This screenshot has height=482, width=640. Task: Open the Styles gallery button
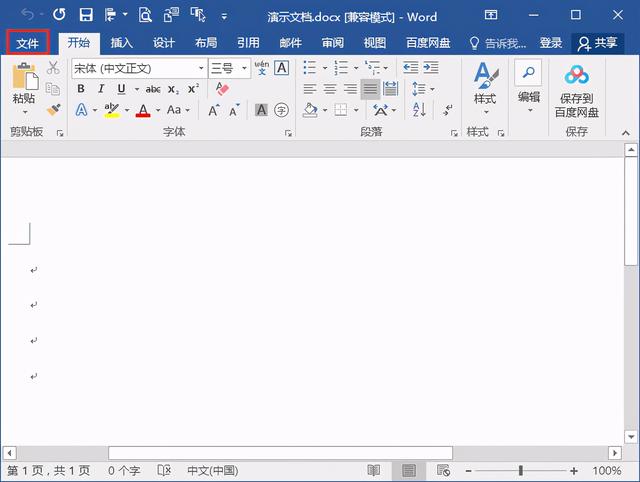click(x=485, y=84)
